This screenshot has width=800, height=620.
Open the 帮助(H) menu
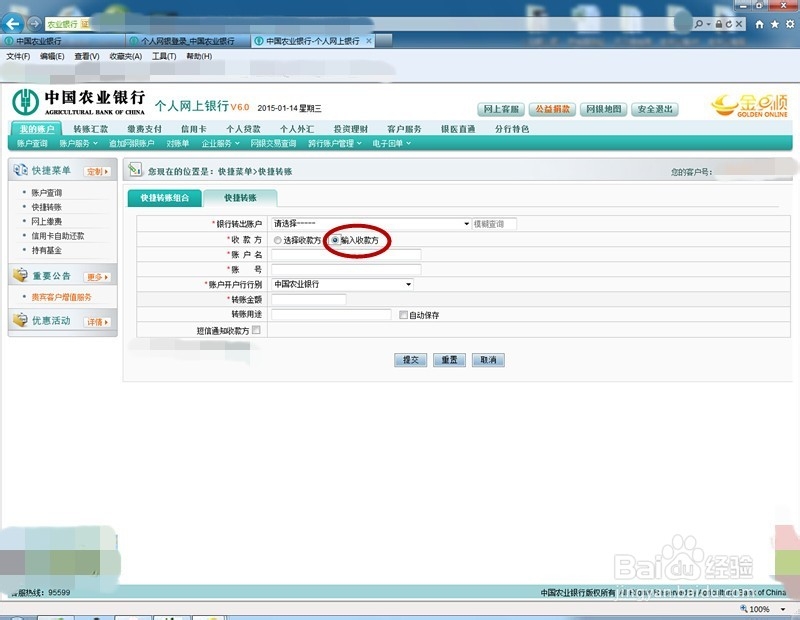[x=199, y=56]
